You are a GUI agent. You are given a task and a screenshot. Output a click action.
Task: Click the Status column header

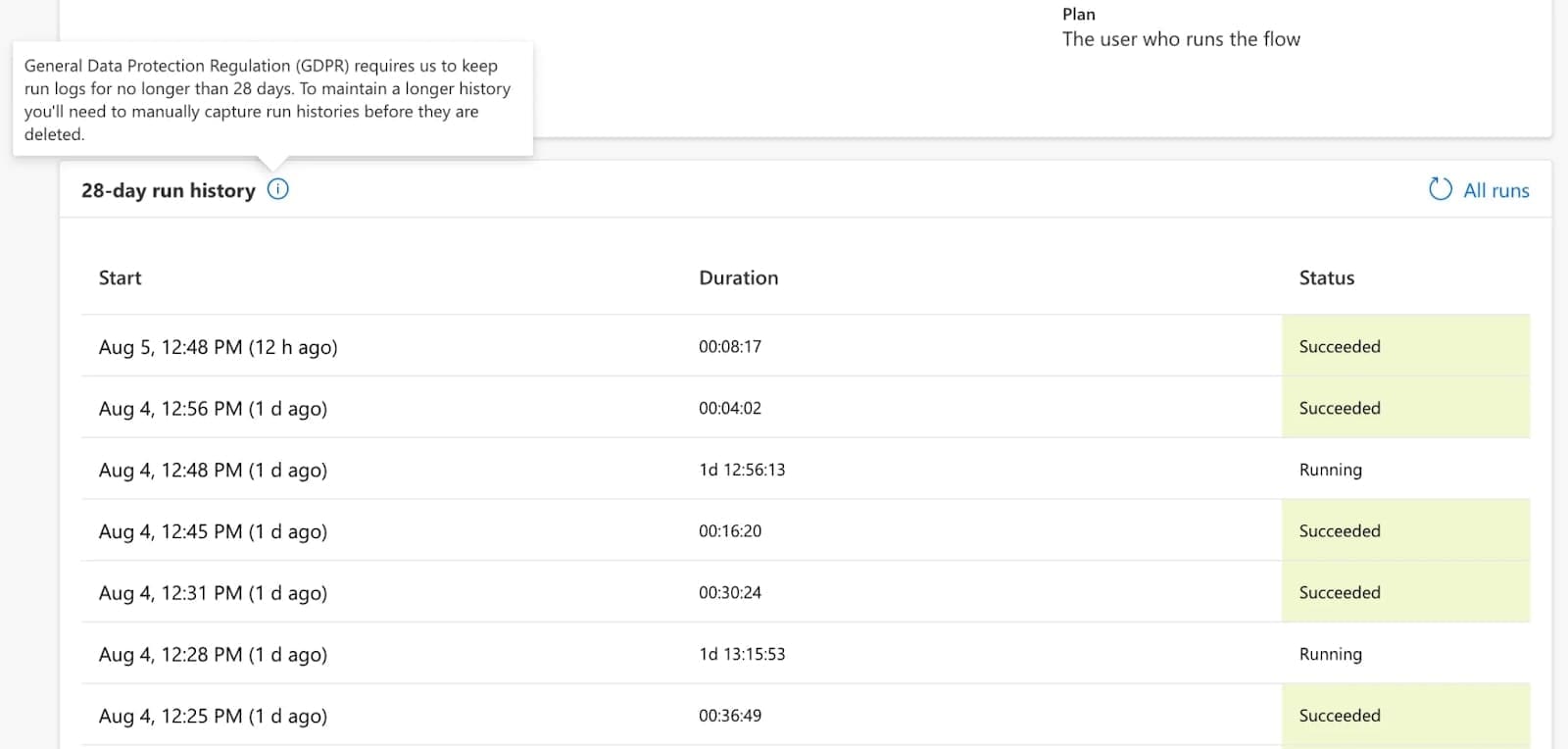point(1327,277)
